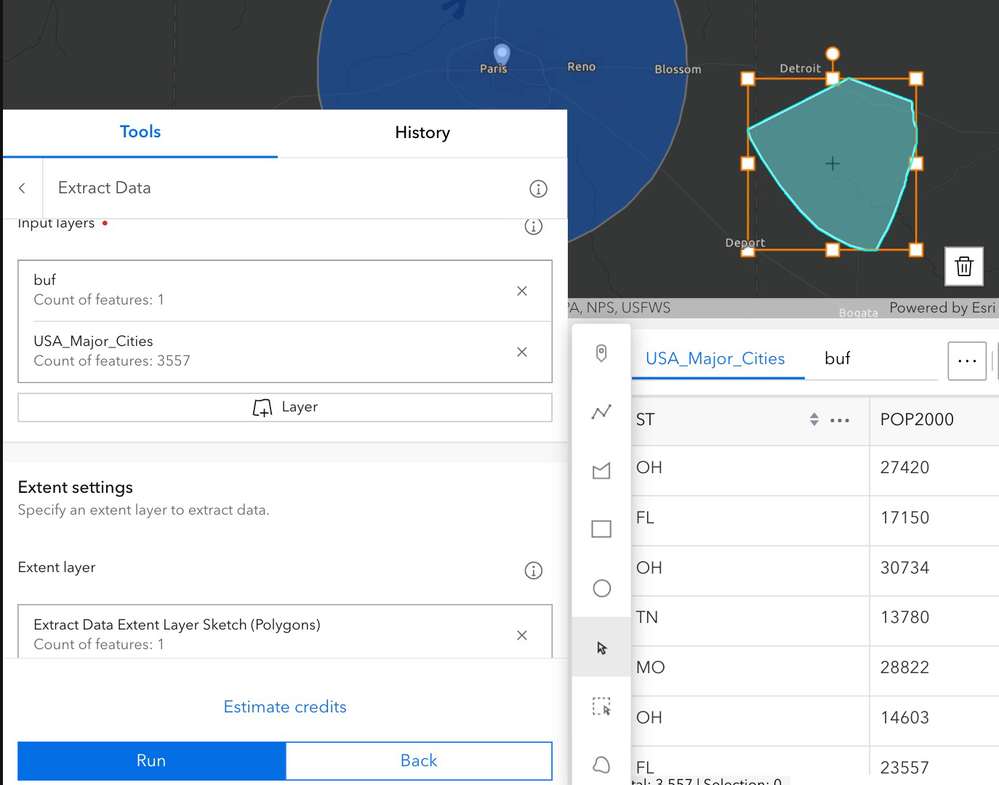The height and width of the screenshot is (785, 999).
Task: Click the Paris map pin
Action: pos(502,54)
